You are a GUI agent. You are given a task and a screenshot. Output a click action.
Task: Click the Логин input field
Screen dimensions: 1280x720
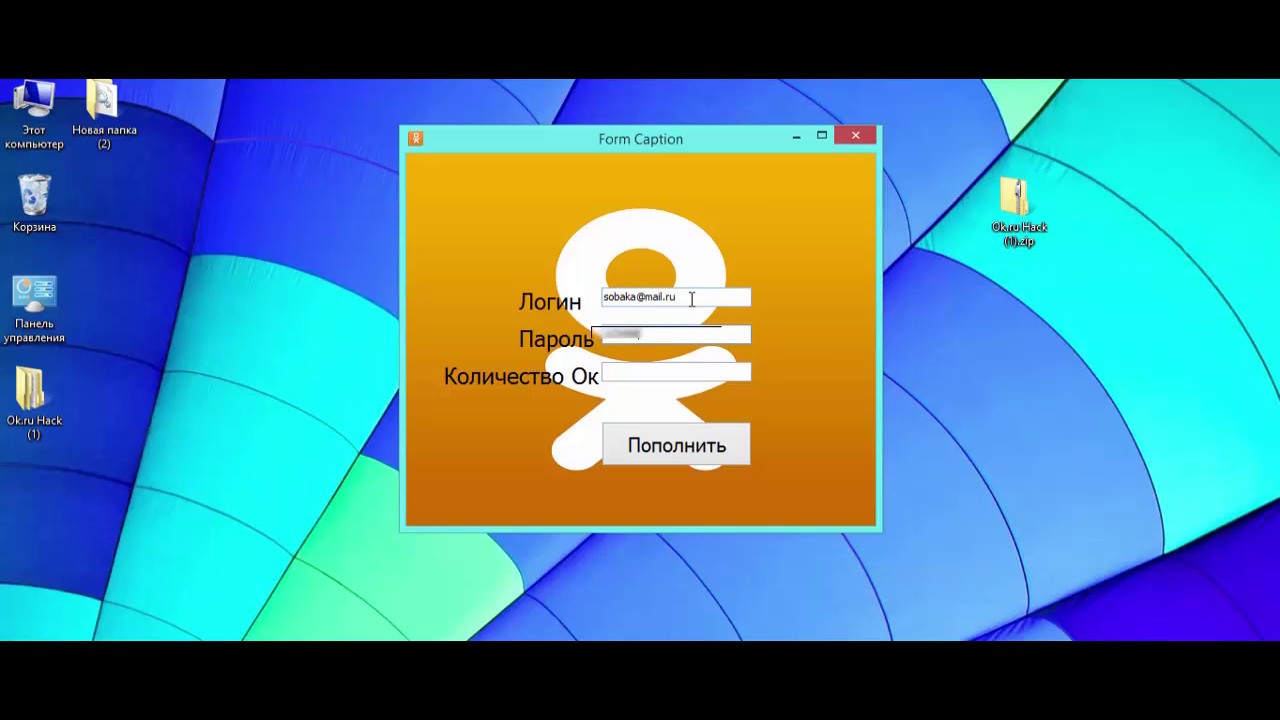(676, 297)
